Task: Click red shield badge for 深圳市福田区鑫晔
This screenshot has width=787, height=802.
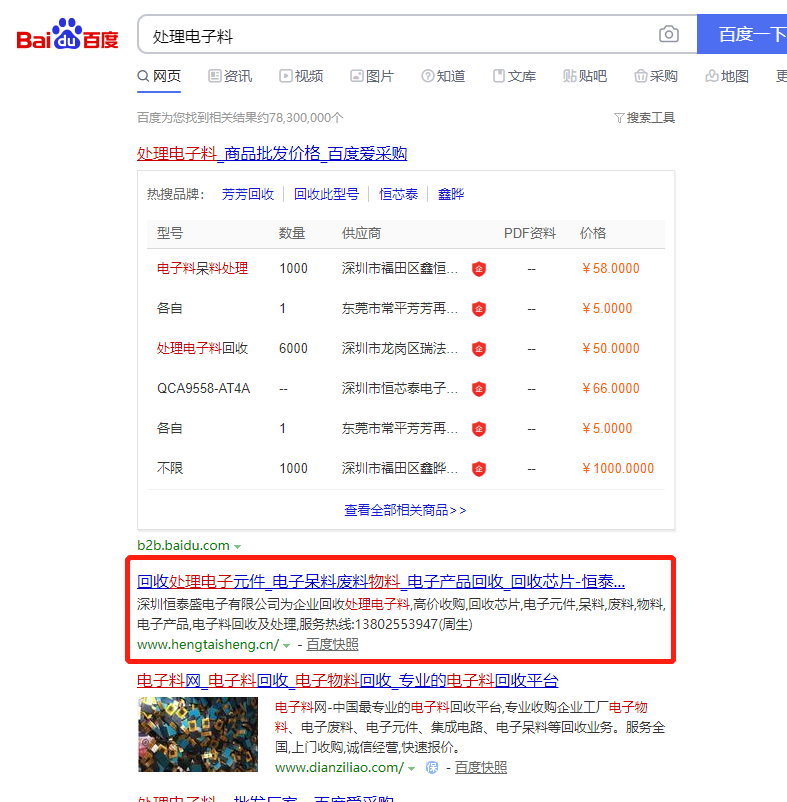Action: [479, 469]
